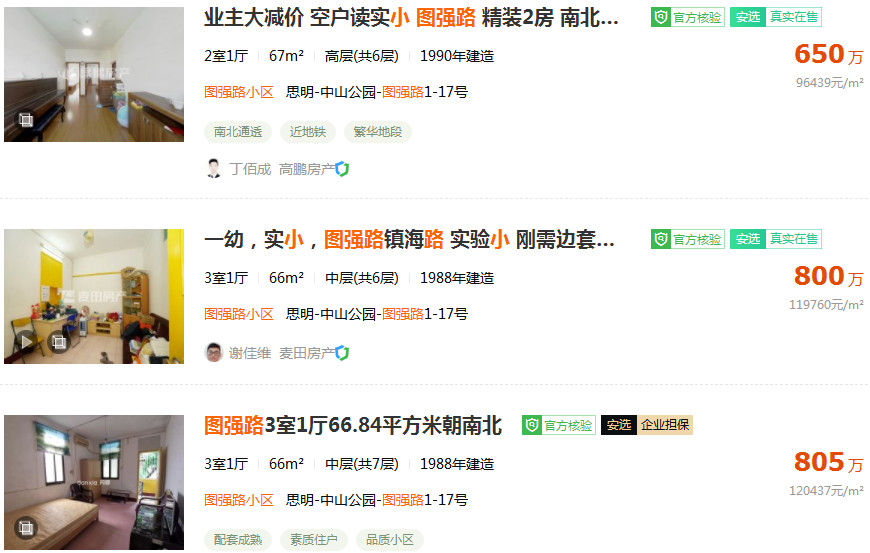
Task: Click the VR panorama icon on first listing photo
Action: coord(26,120)
